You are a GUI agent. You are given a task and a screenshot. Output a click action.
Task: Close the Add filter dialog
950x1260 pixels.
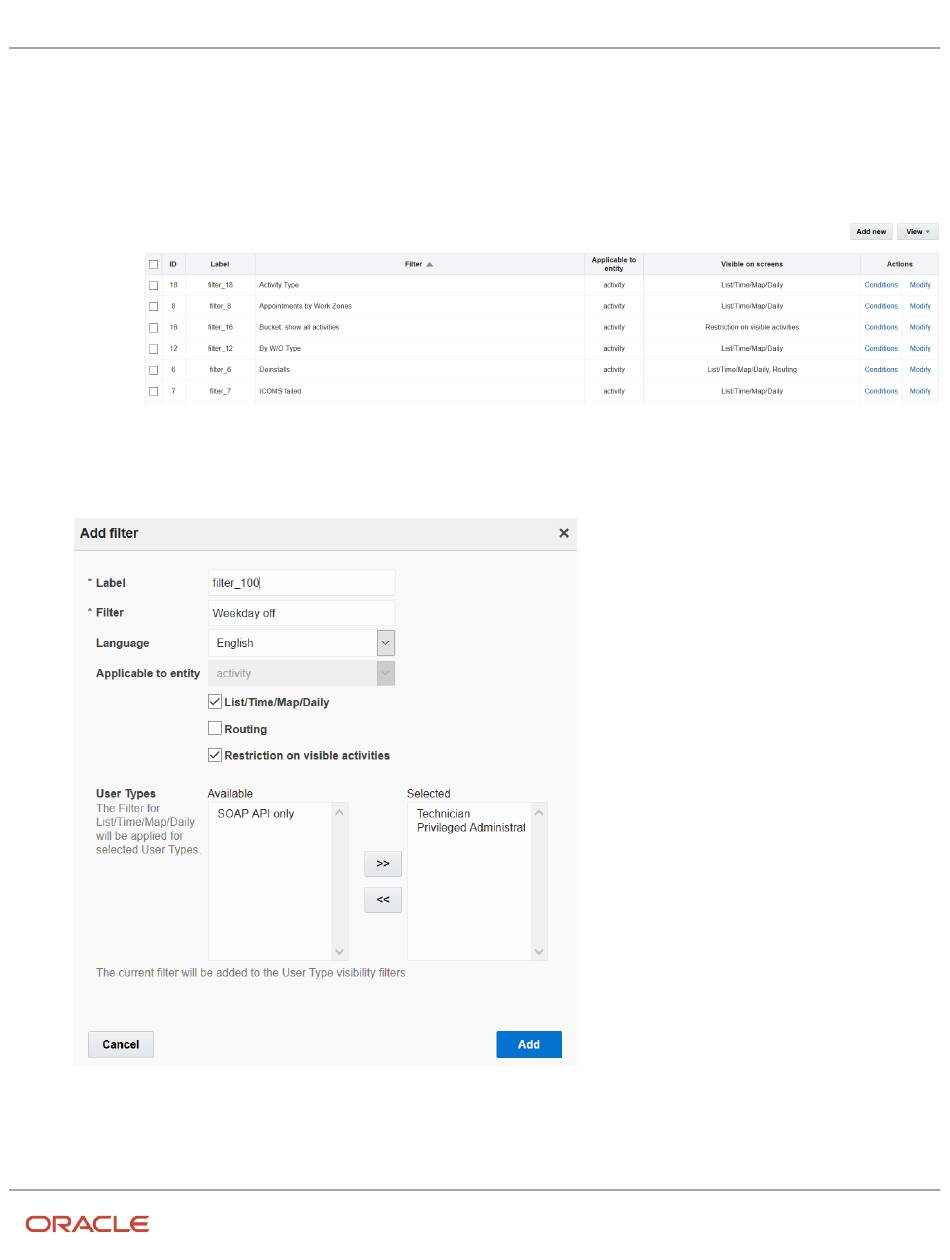564,534
